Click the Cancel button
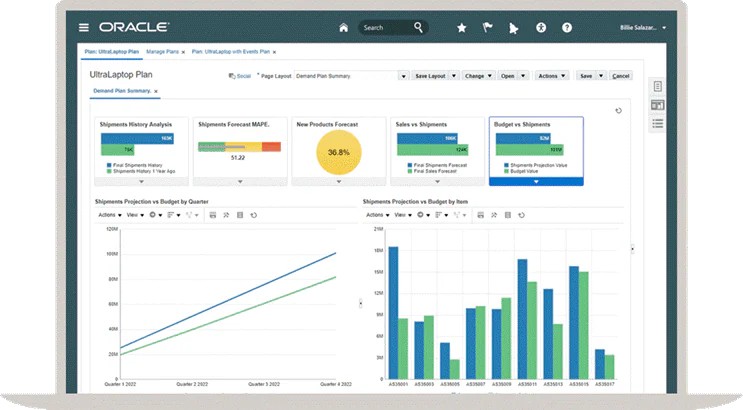743x410 pixels. tap(621, 76)
